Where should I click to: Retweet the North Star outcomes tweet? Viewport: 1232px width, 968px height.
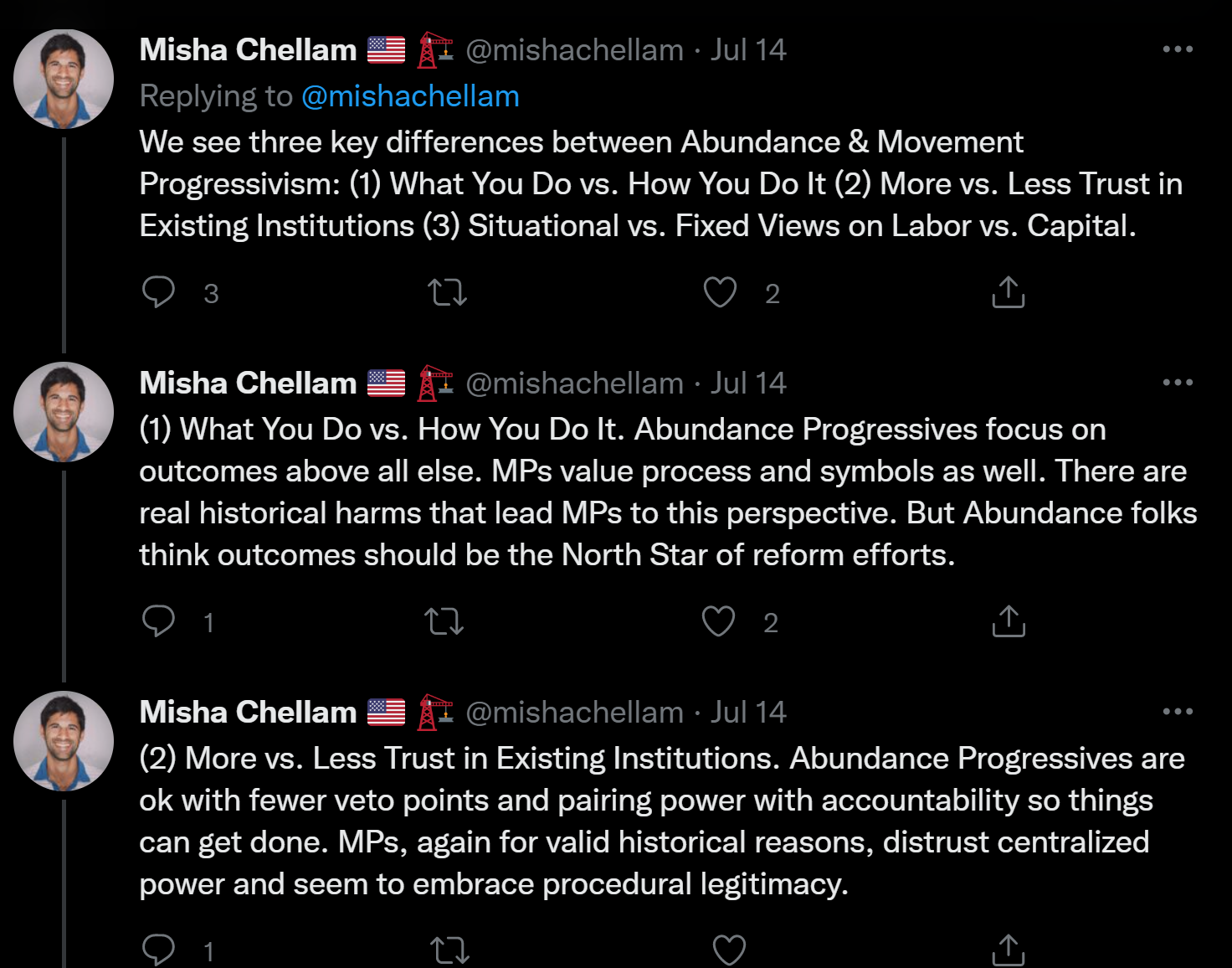tap(444, 621)
